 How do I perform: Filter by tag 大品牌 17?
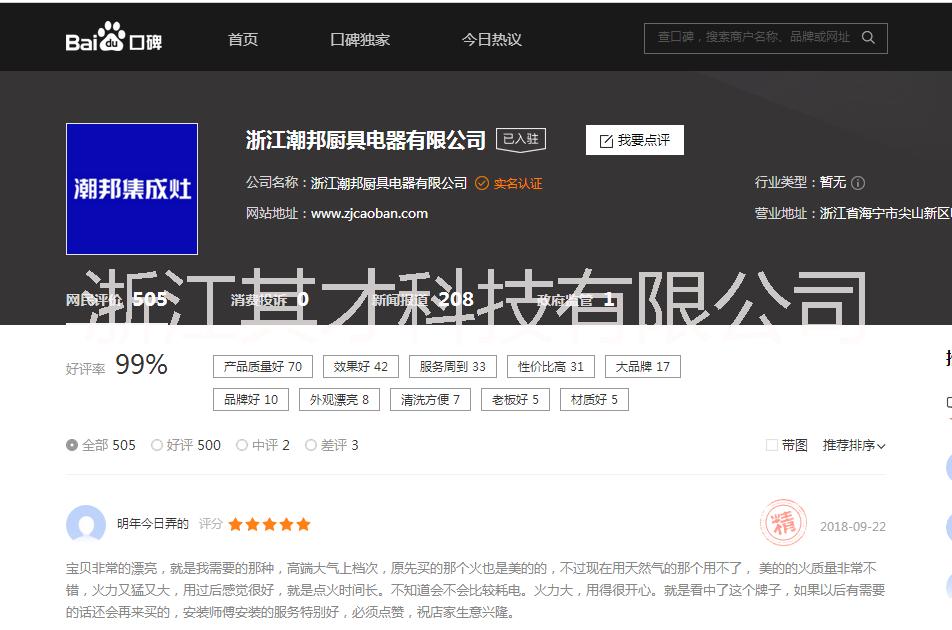tap(643, 367)
